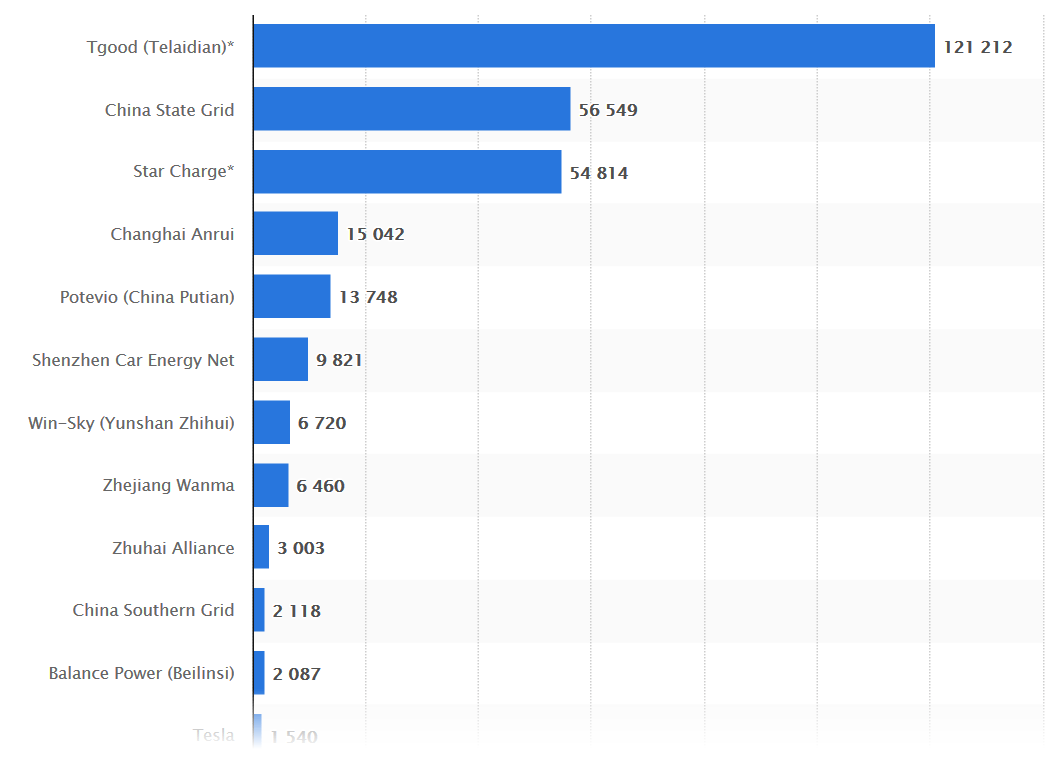Click the Star Charge bar
The height and width of the screenshot is (759, 1045).
click(x=407, y=172)
